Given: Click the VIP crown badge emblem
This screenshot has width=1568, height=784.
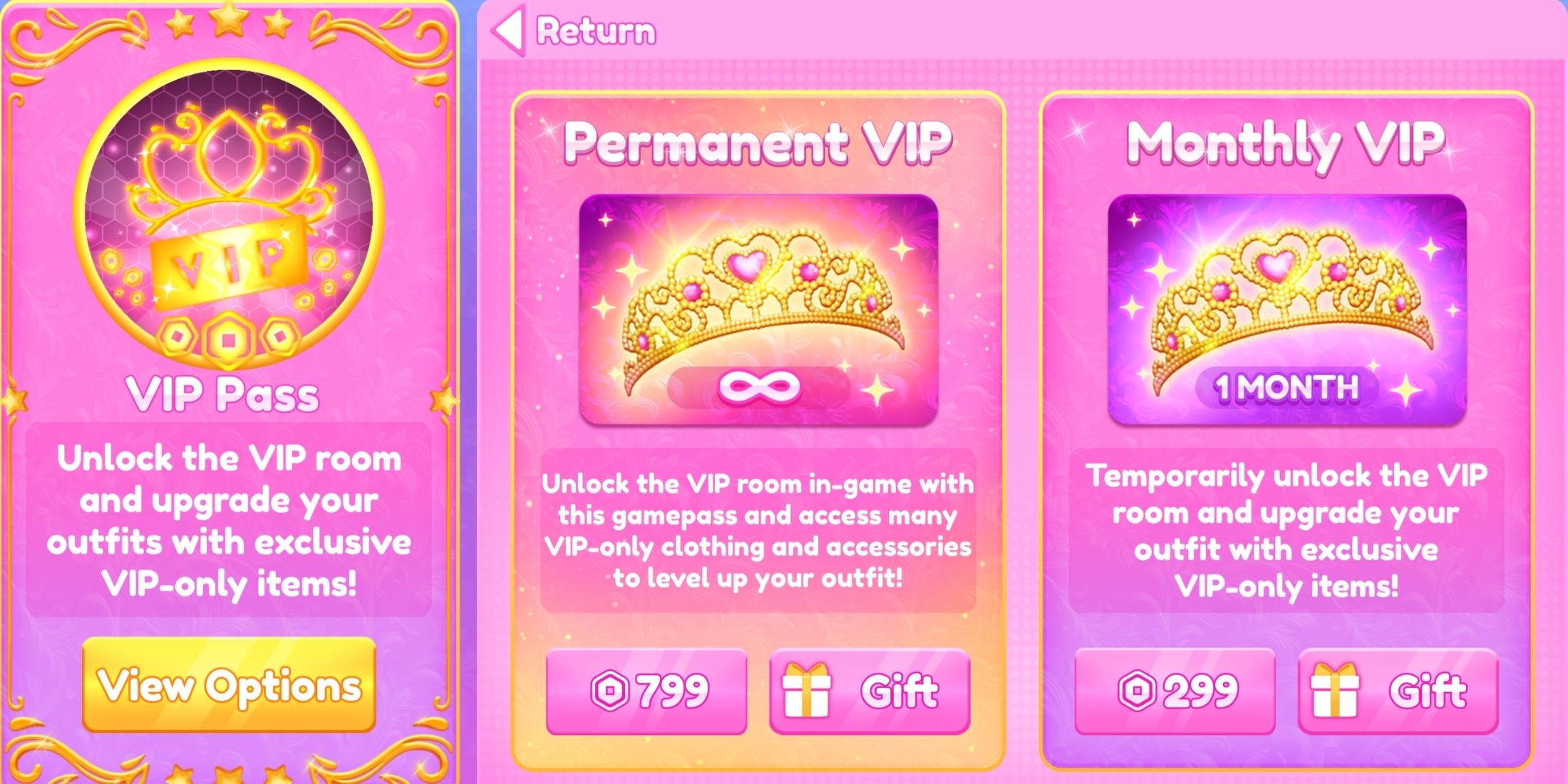Looking at the screenshot, I should pos(228,215).
